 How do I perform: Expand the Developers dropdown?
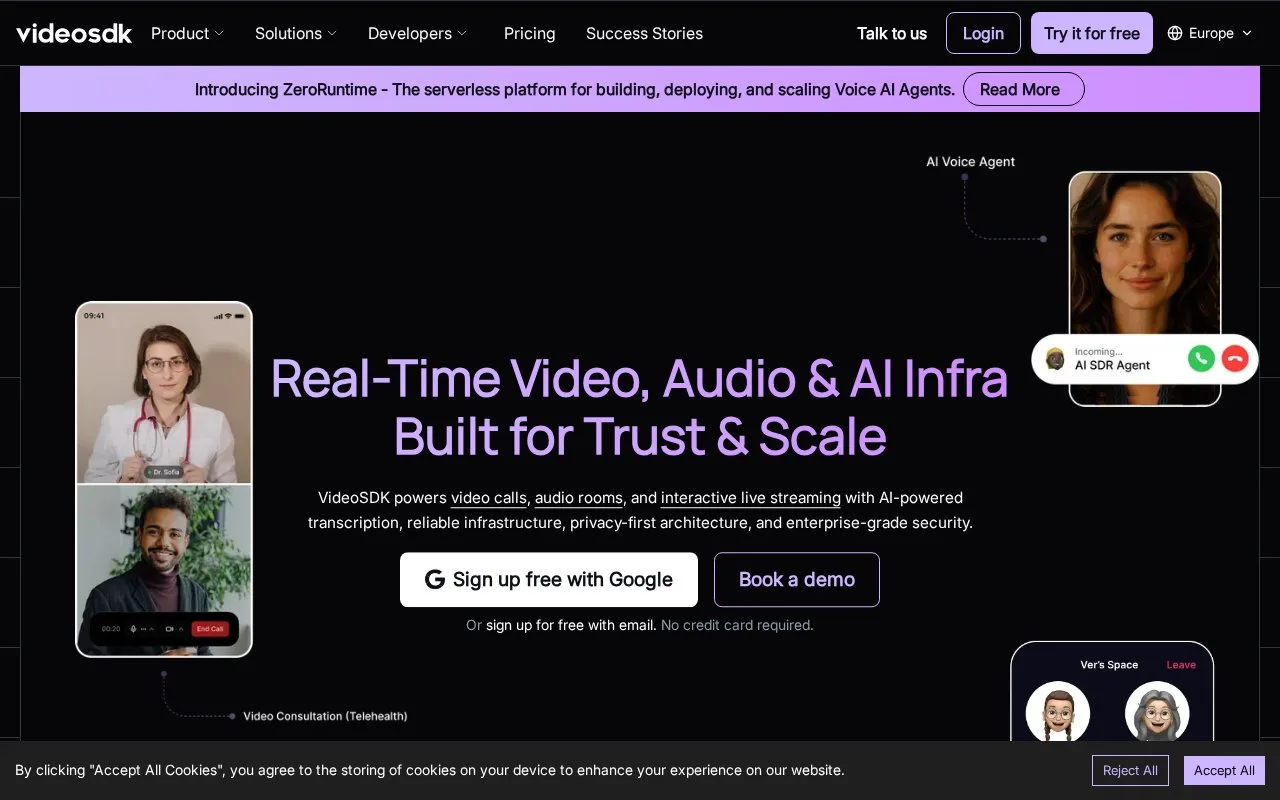[417, 33]
